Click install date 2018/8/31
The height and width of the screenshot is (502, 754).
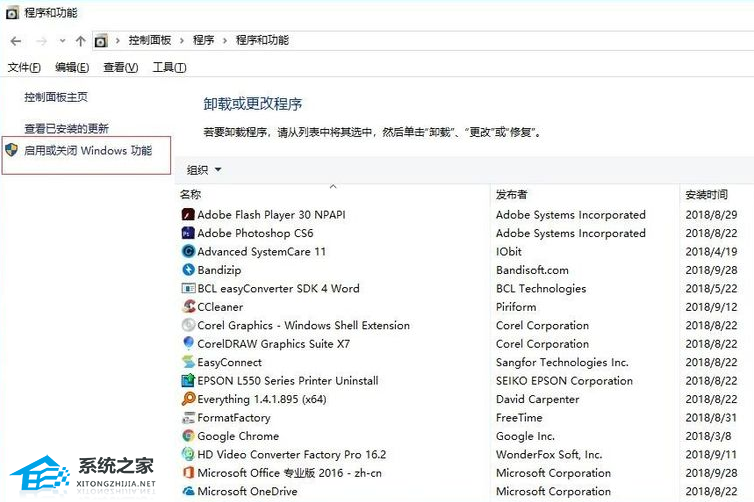[x=711, y=417]
